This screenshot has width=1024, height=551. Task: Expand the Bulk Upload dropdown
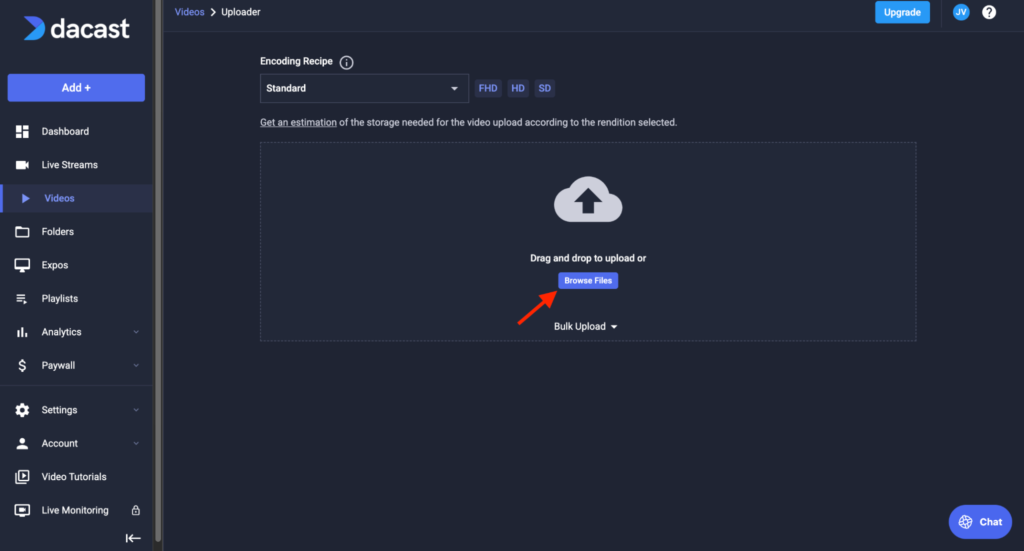click(586, 327)
